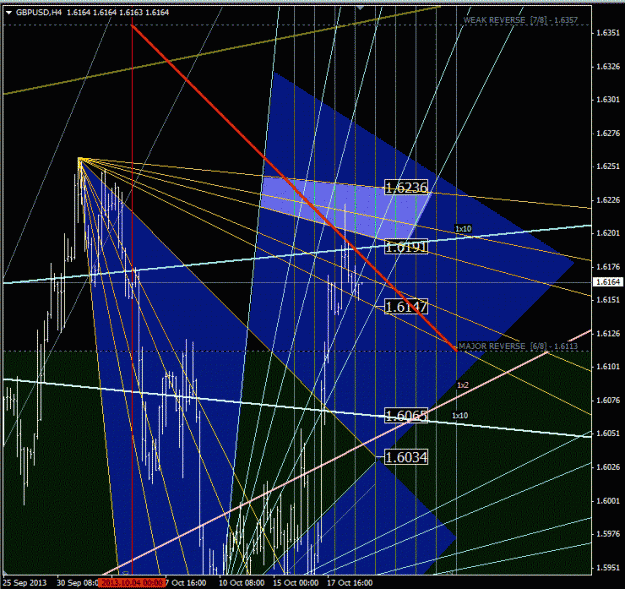The width and height of the screenshot is (625, 589).
Task: Click the 1x2 label near the pink line
Action: point(463,385)
